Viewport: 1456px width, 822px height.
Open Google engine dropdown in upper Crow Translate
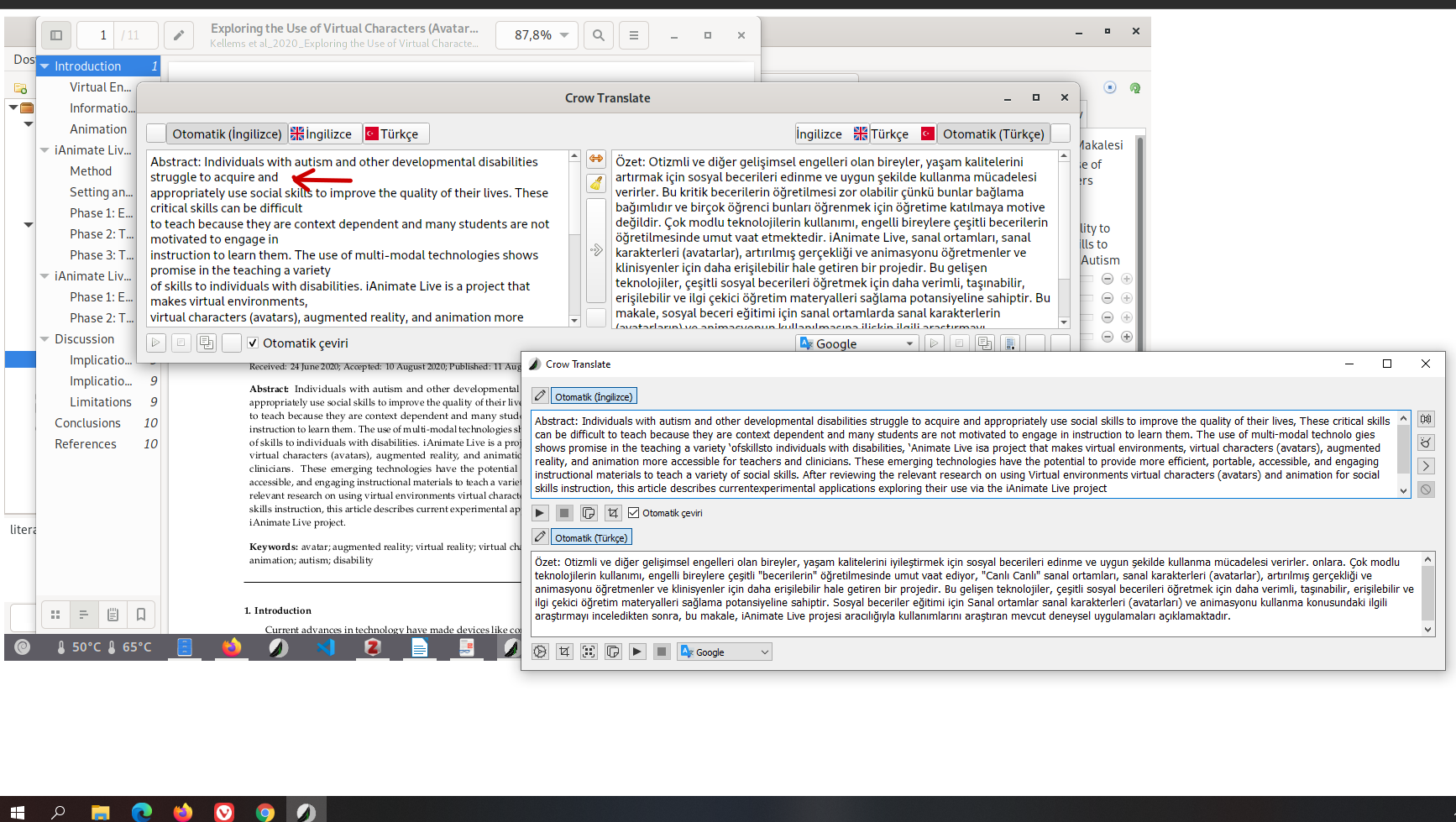click(x=857, y=343)
